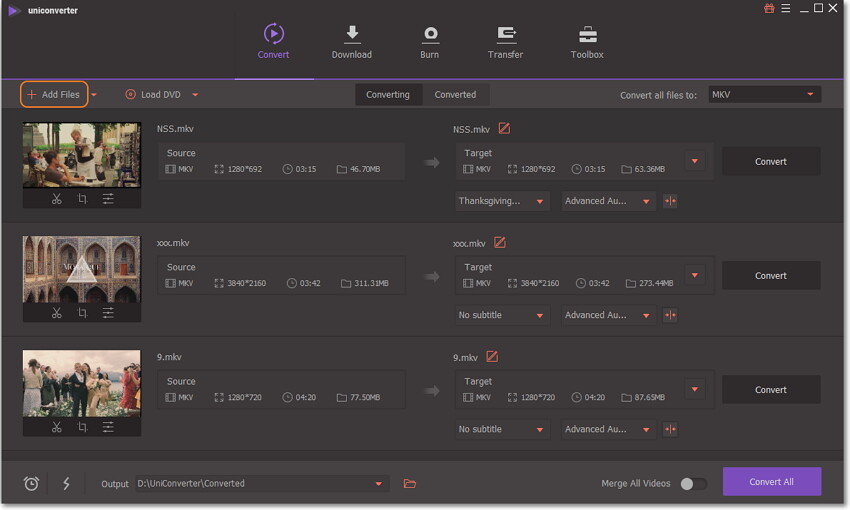Select the NSS.mkv video thumbnail

tap(82, 155)
